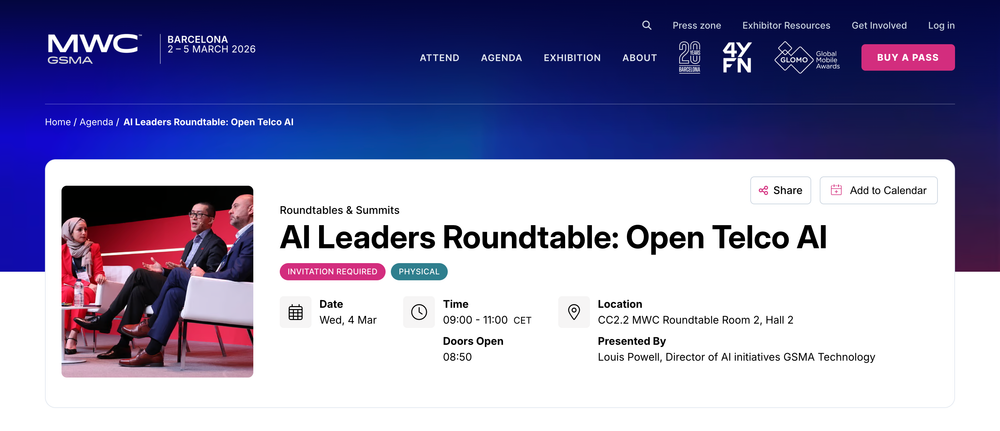Viewport: 1000px width, 431px height.
Task: Navigate to Home via breadcrumb
Action: 58,122
